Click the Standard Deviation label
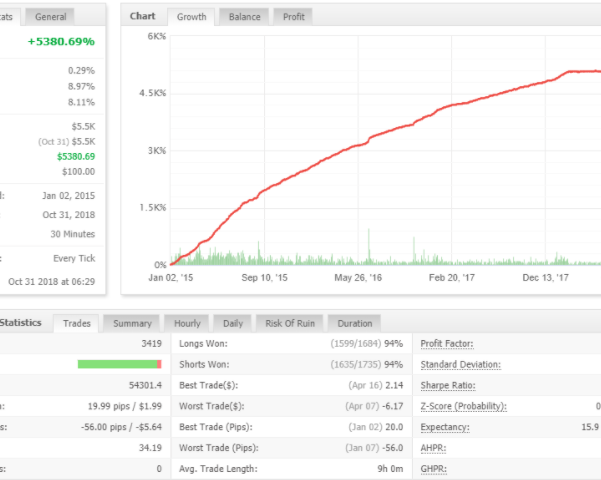Image resolution: width=601 pixels, height=480 pixels. 460,364
